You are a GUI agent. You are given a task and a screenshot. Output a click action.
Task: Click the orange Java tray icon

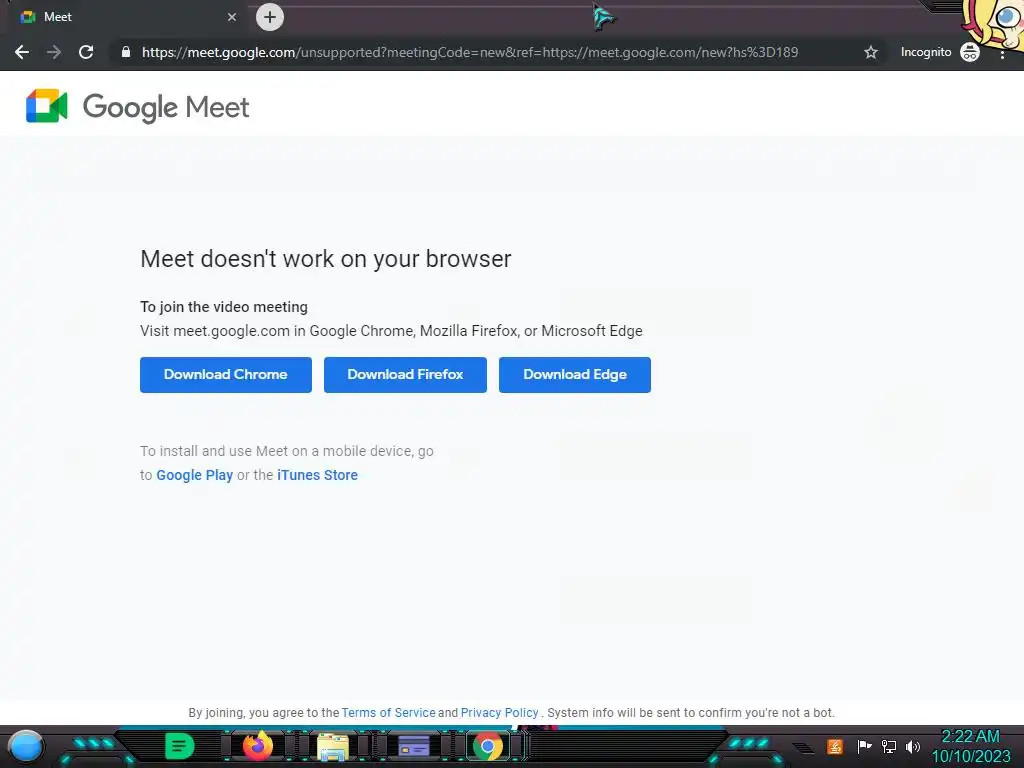(835, 746)
